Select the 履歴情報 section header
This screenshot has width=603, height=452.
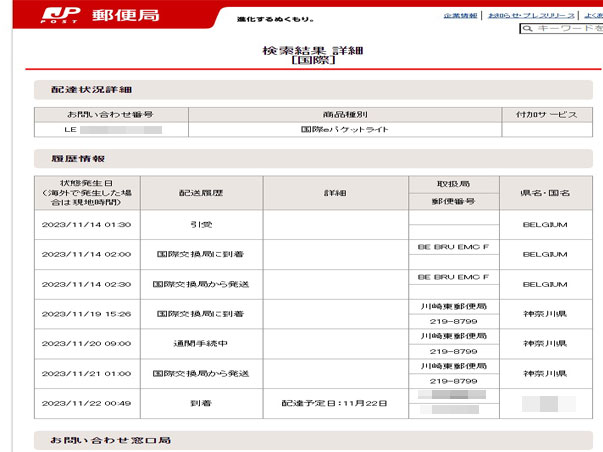(71, 158)
